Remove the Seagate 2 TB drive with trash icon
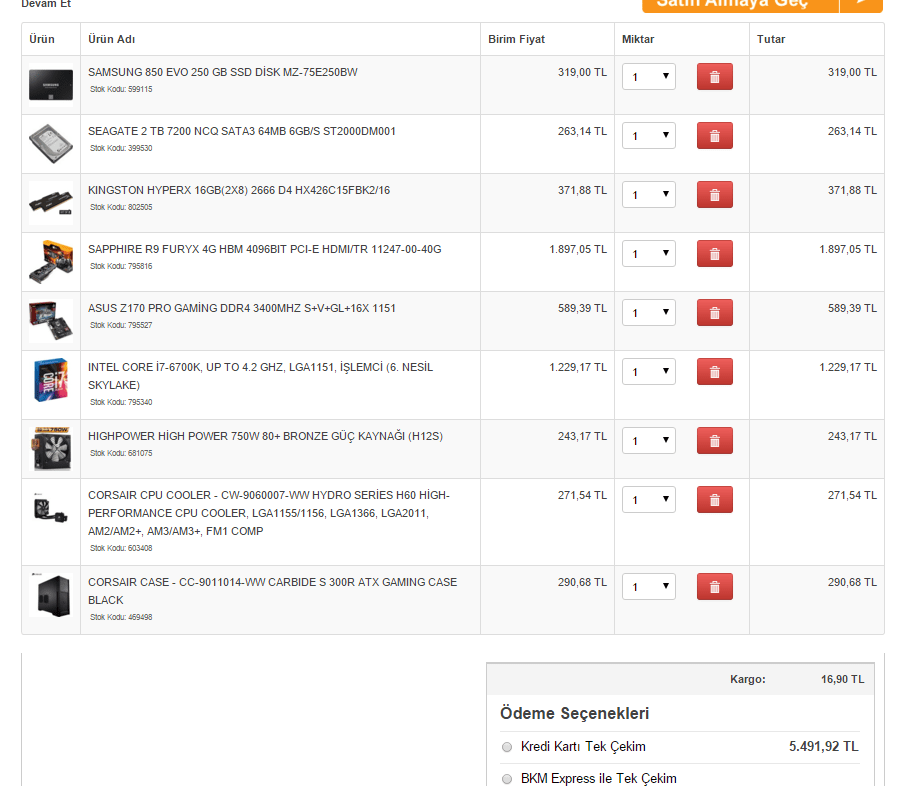The height and width of the screenshot is (786, 913). coord(714,136)
